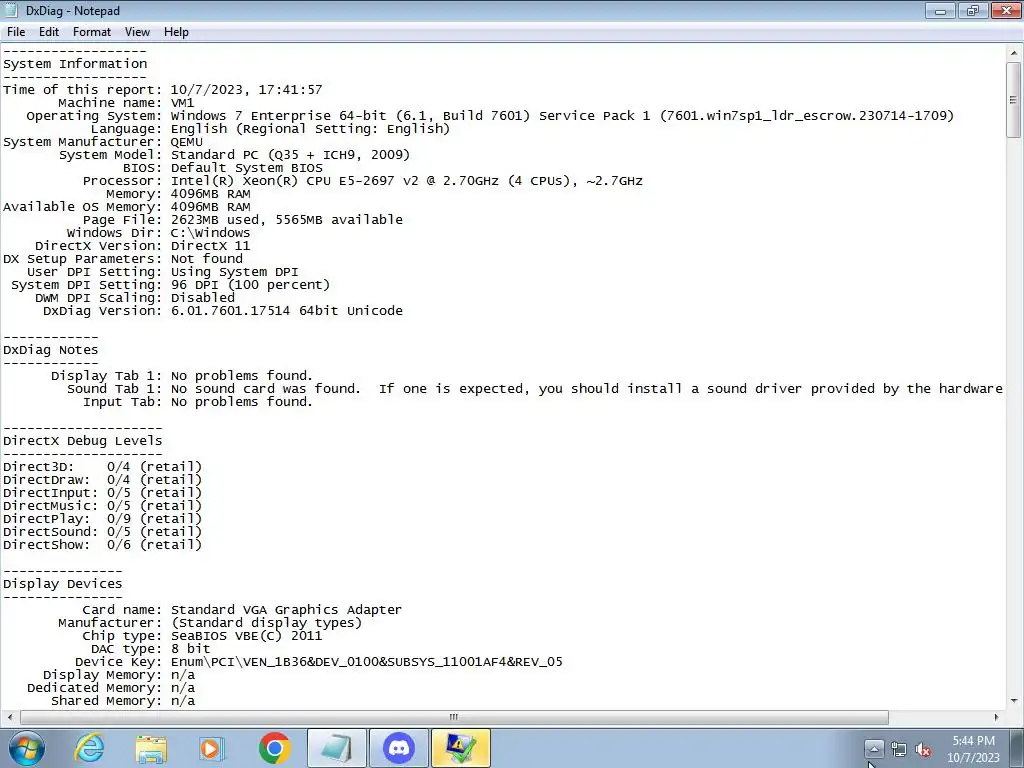Click the 'Using System DPI' value
This screenshot has width=1024, height=768.
(x=234, y=272)
